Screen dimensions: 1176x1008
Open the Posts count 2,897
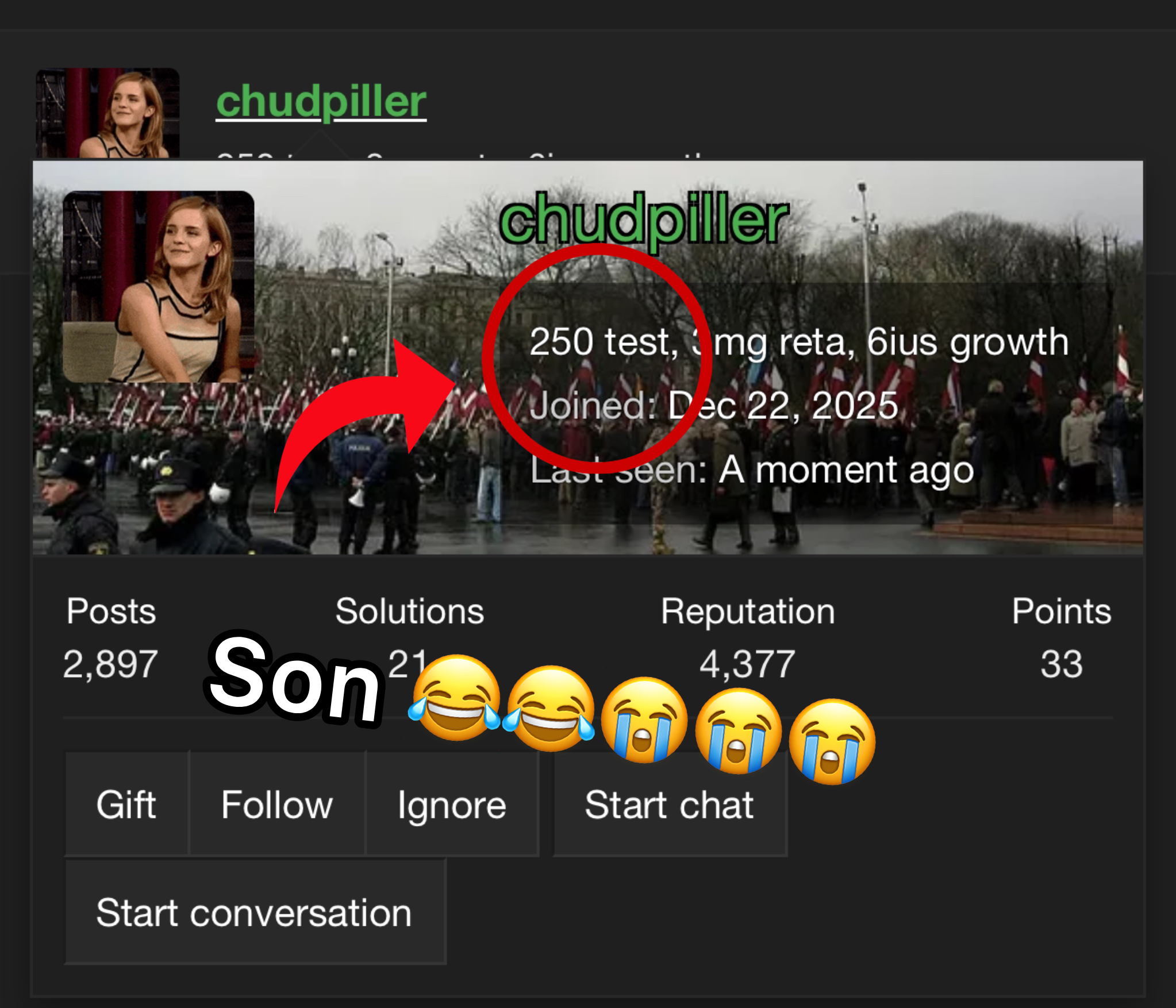pyautogui.click(x=110, y=664)
